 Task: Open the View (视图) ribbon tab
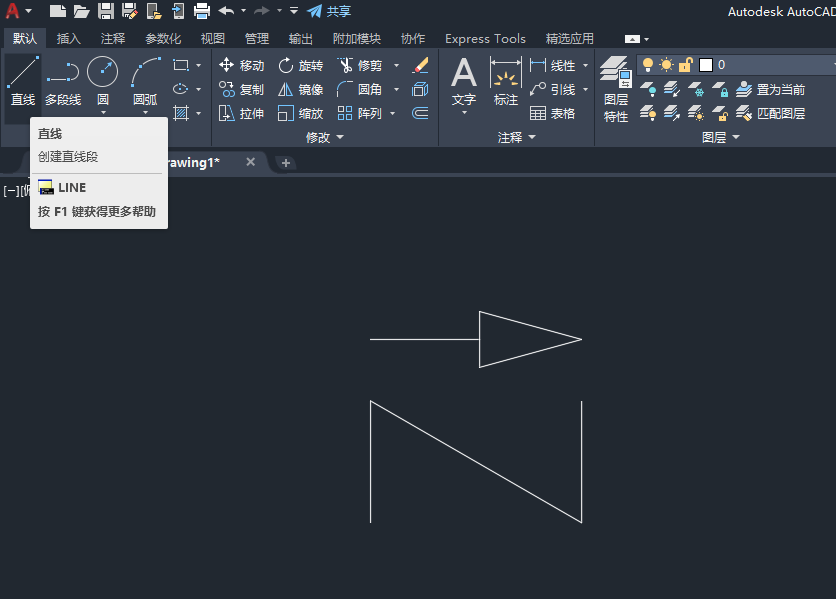[213, 38]
